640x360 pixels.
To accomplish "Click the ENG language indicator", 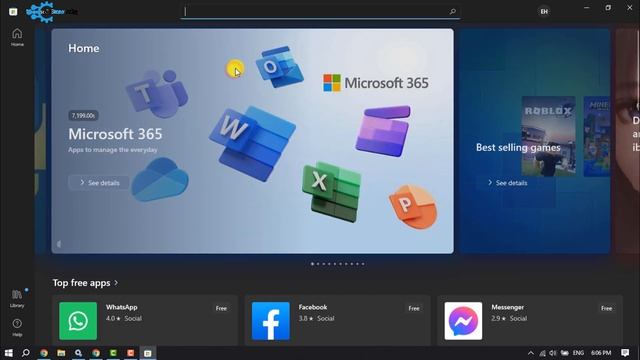I will click(x=578, y=353).
